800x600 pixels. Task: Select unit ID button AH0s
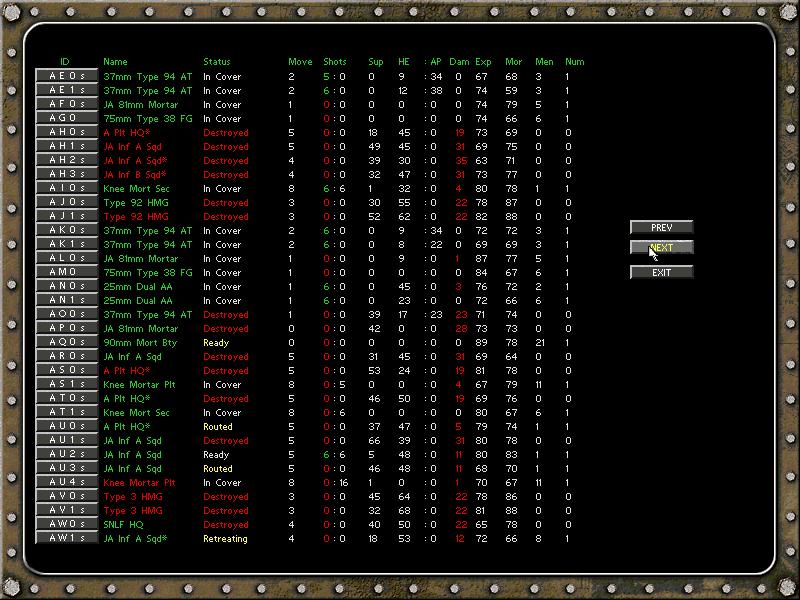click(x=66, y=132)
